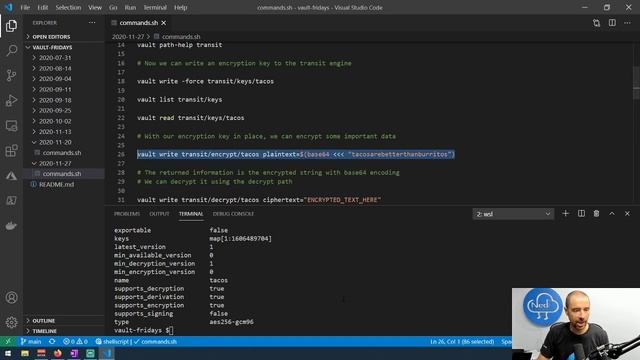Click the main branch indicator
Screen dimensions: 640x360
tap(31, 342)
